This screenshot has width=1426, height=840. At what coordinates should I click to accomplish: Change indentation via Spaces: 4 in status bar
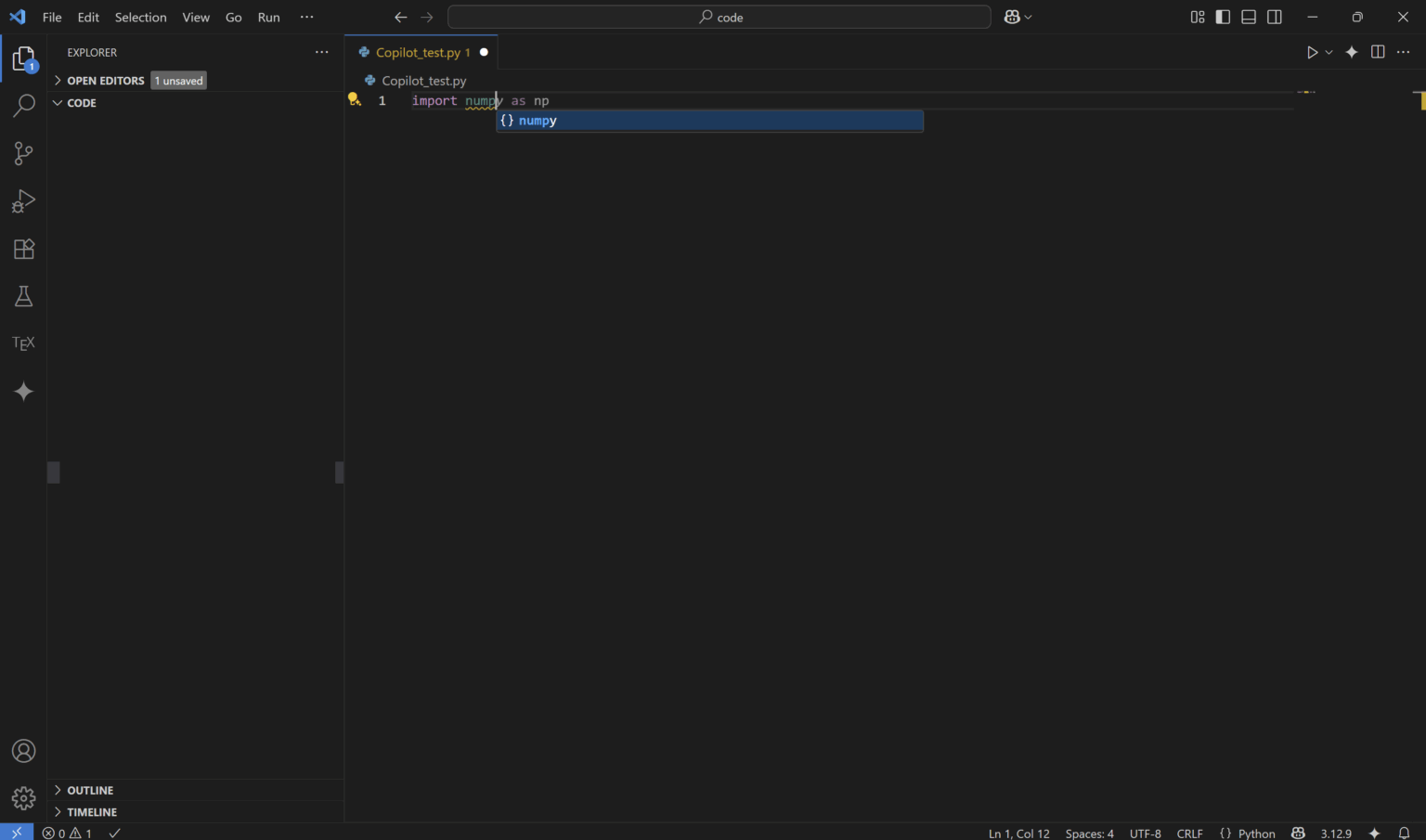pos(1088,833)
